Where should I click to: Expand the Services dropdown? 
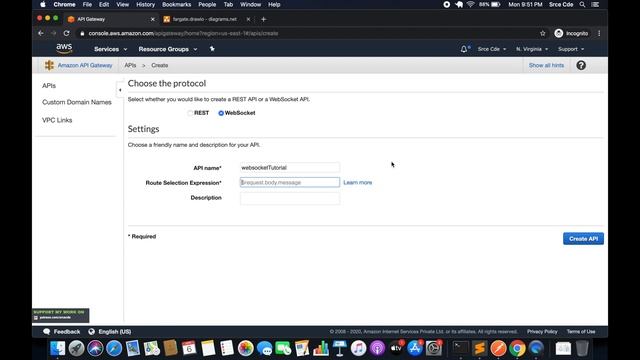pos(111,49)
